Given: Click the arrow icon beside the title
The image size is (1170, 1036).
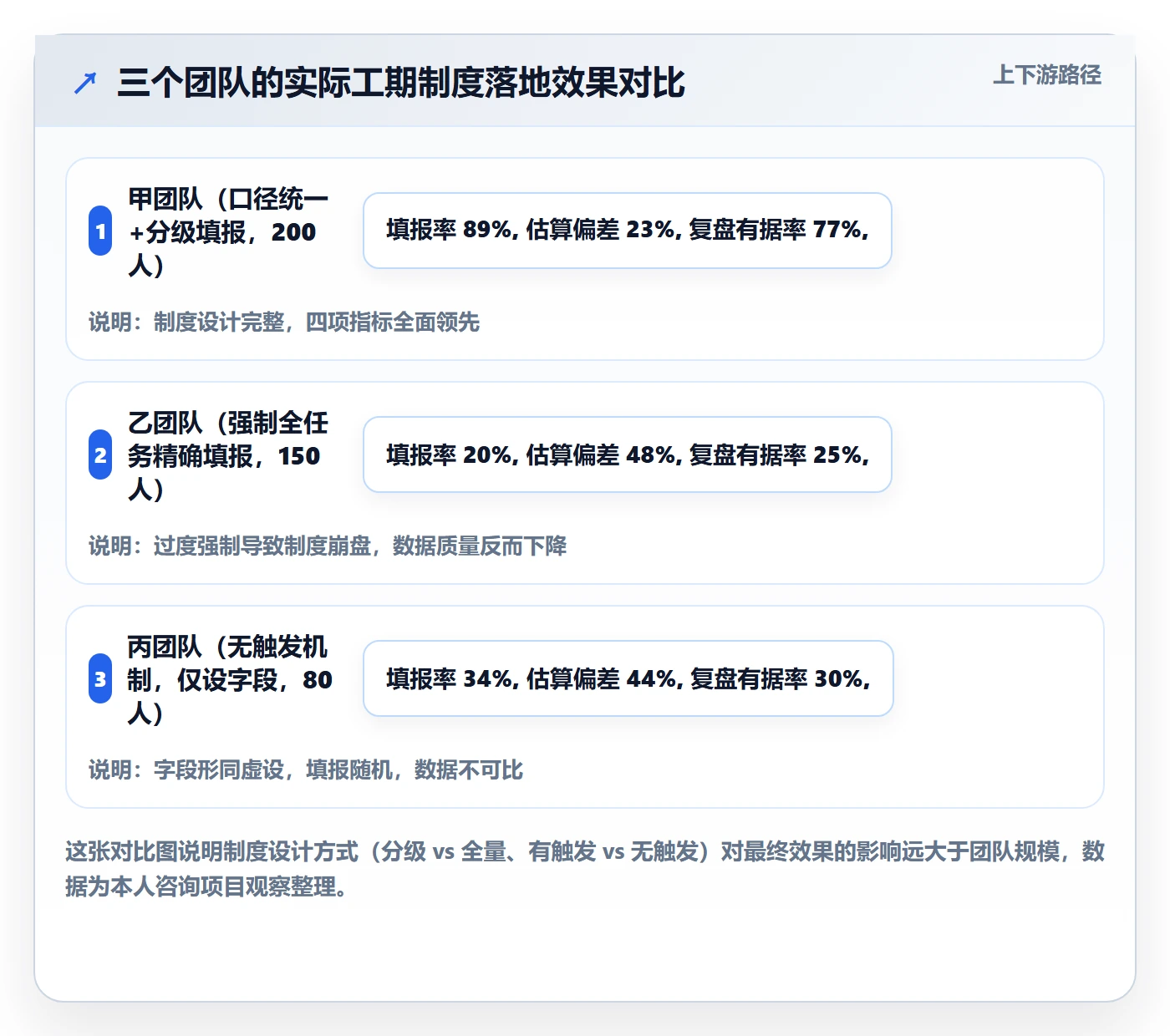Looking at the screenshot, I should [x=85, y=83].
